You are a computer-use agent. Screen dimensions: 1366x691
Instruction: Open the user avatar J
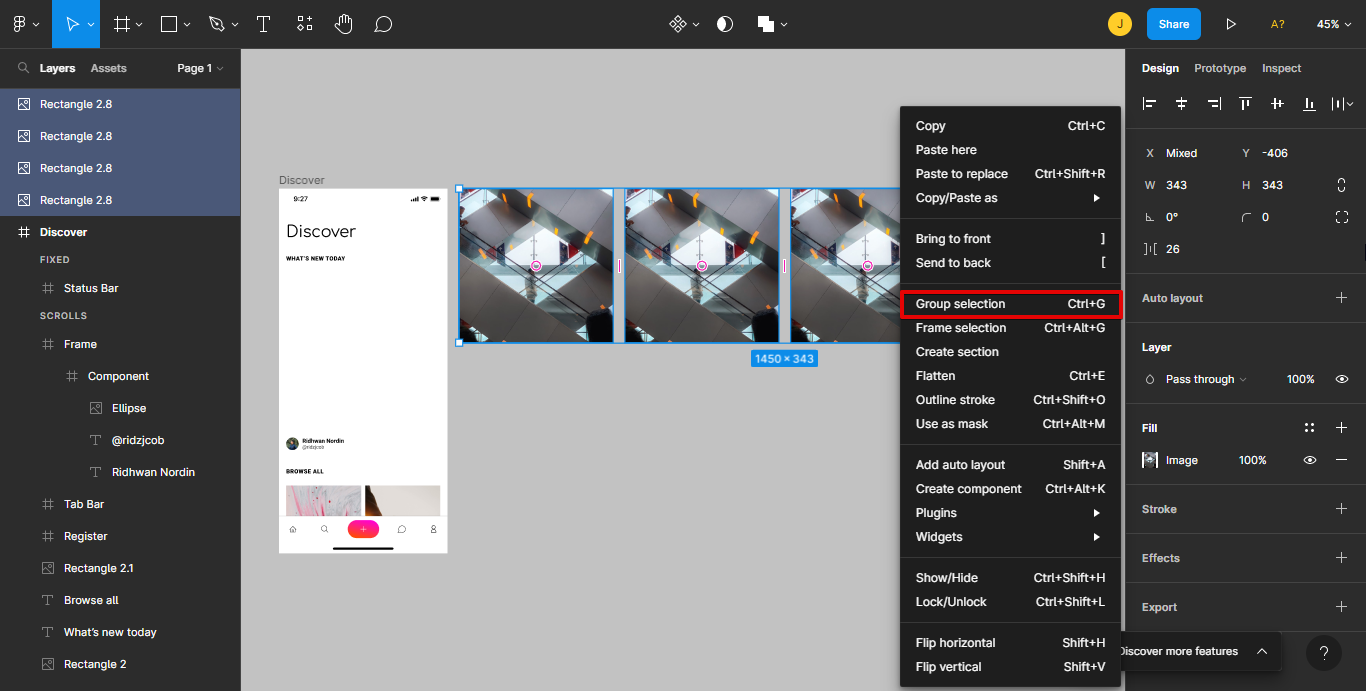tap(1120, 24)
